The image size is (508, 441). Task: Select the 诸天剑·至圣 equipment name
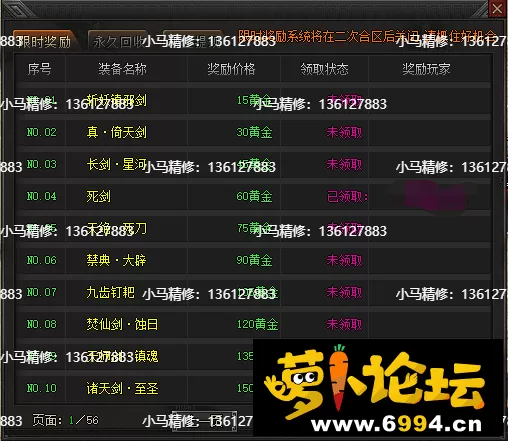click(x=122, y=388)
